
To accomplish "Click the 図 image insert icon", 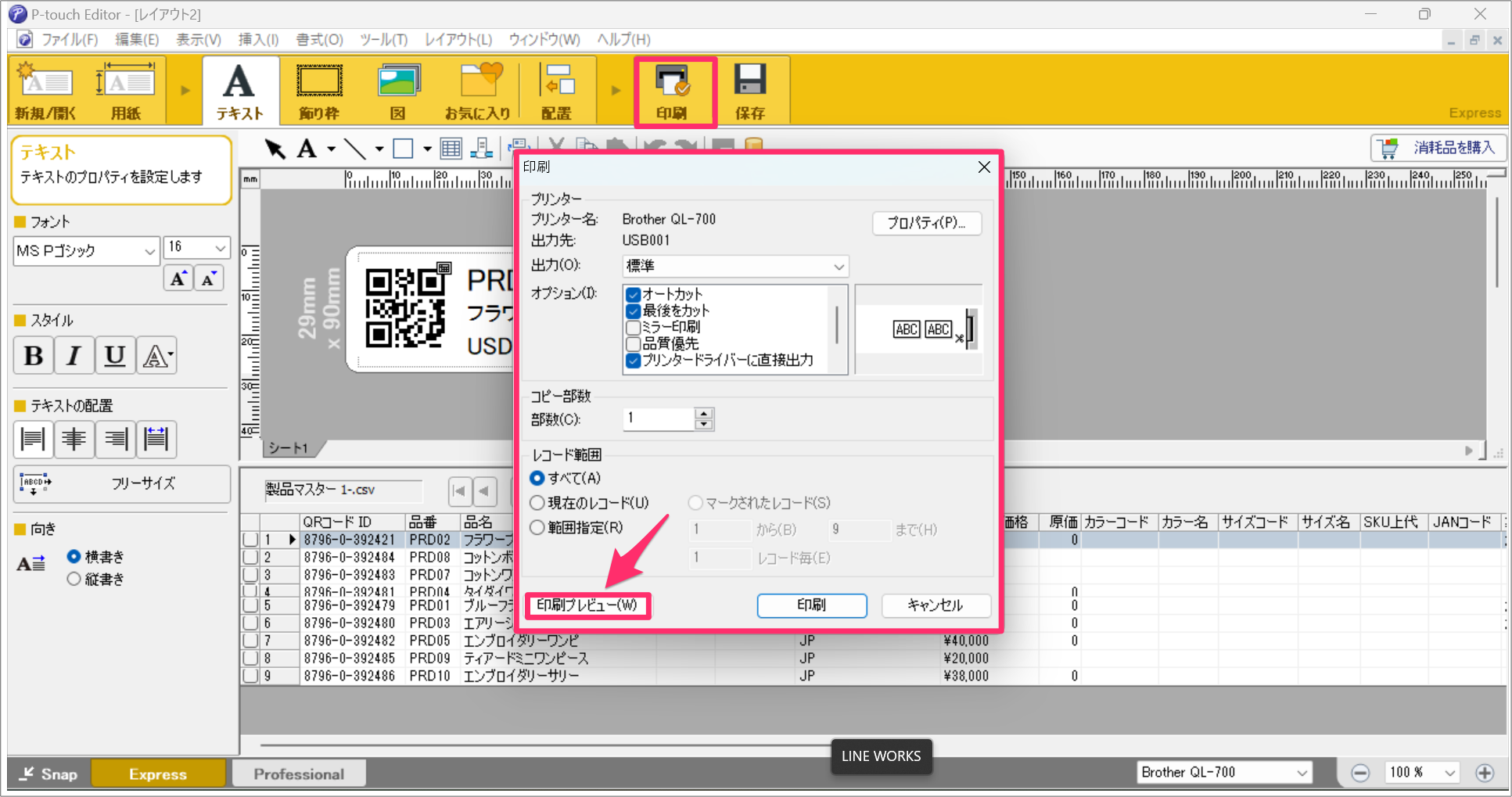I will [x=398, y=91].
